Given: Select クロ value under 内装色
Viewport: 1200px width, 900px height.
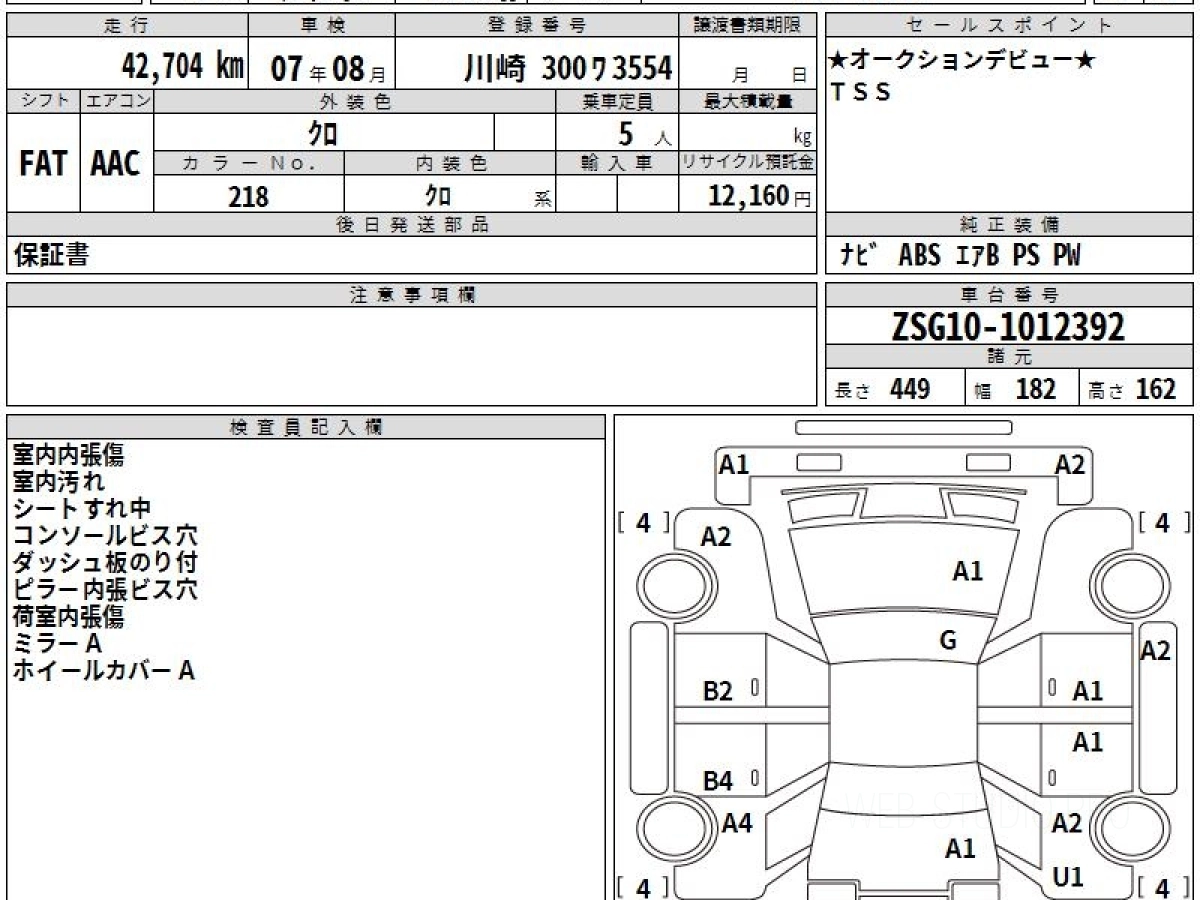Looking at the screenshot, I should [x=437, y=195].
